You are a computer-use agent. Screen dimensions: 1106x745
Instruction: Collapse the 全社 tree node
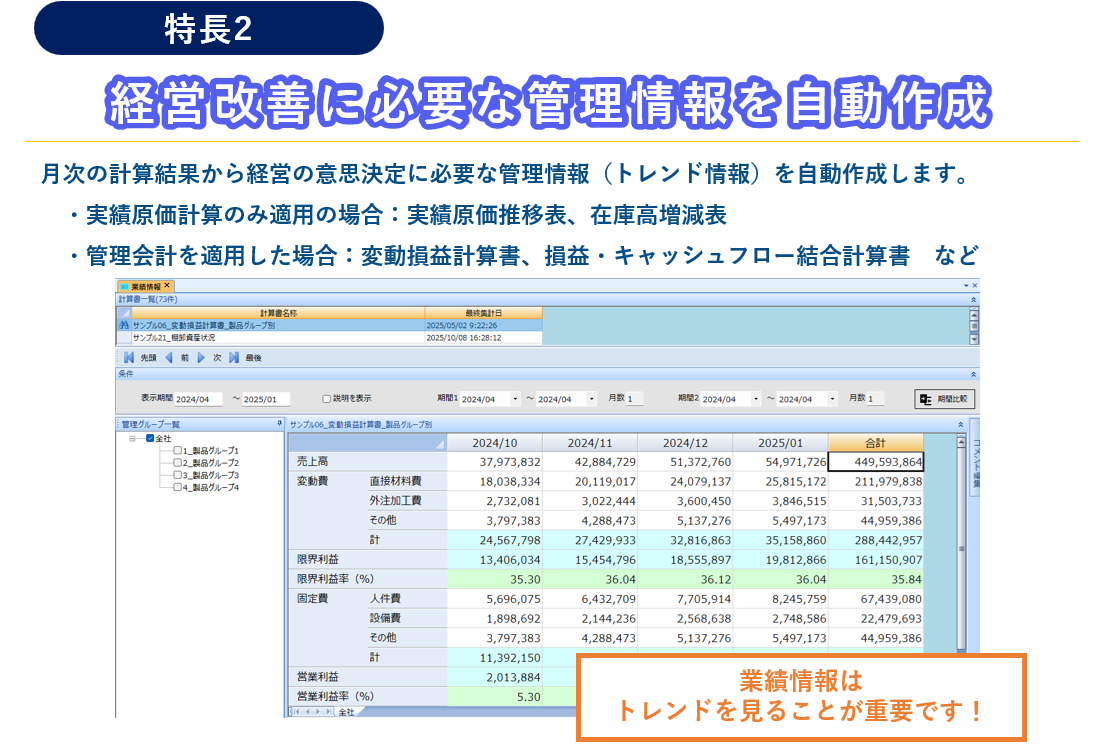pyautogui.click(x=133, y=439)
